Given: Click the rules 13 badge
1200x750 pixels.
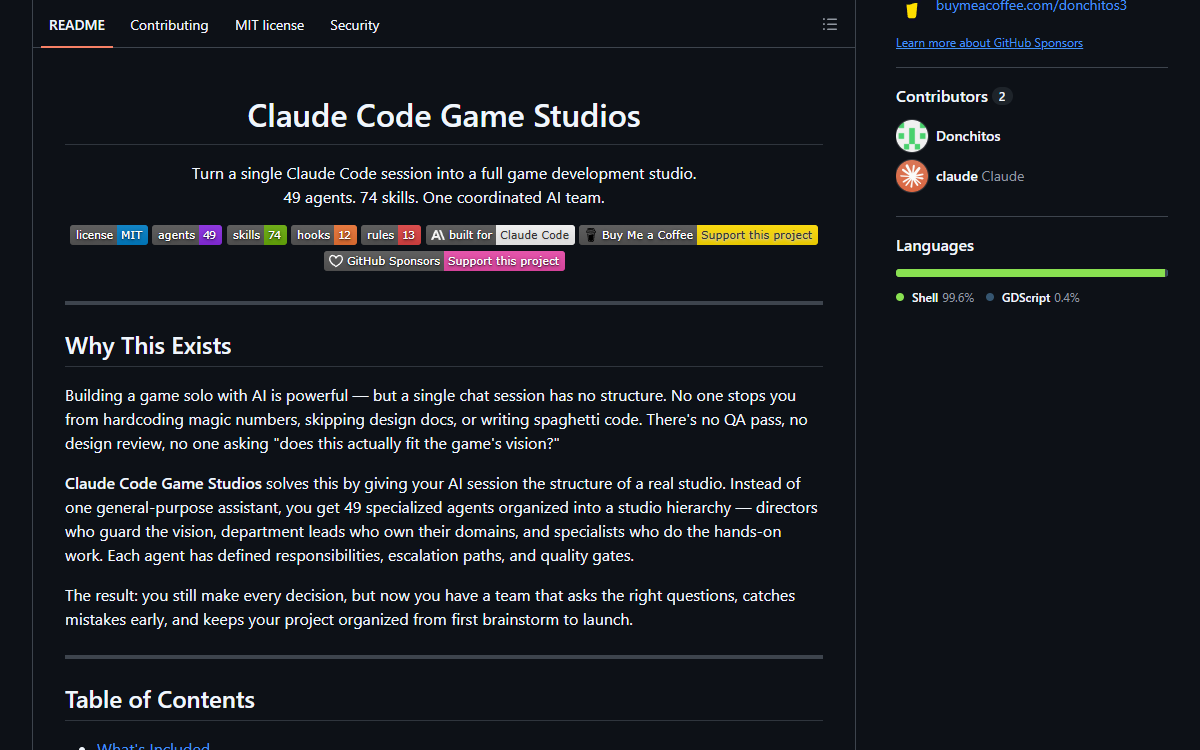Looking at the screenshot, I should [391, 235].
